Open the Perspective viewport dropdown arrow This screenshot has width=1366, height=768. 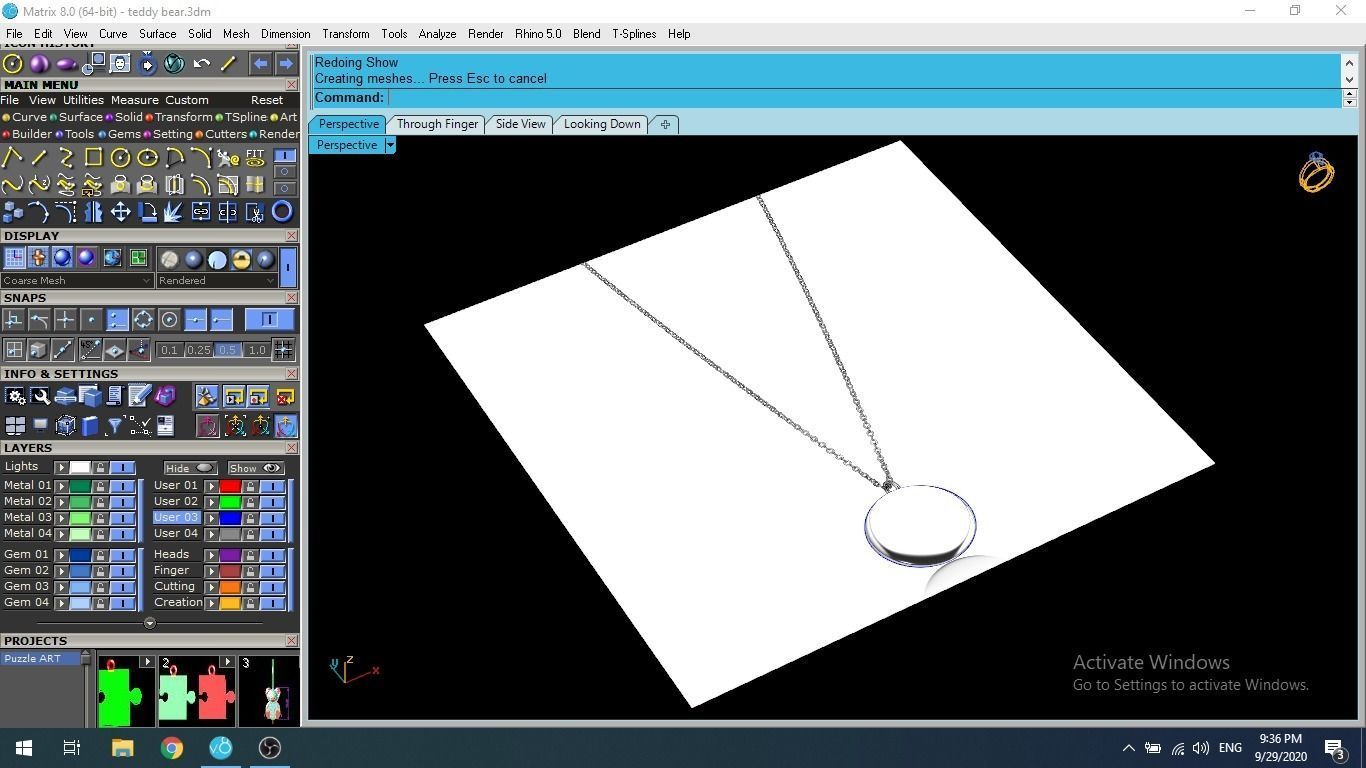click(390, 145)
